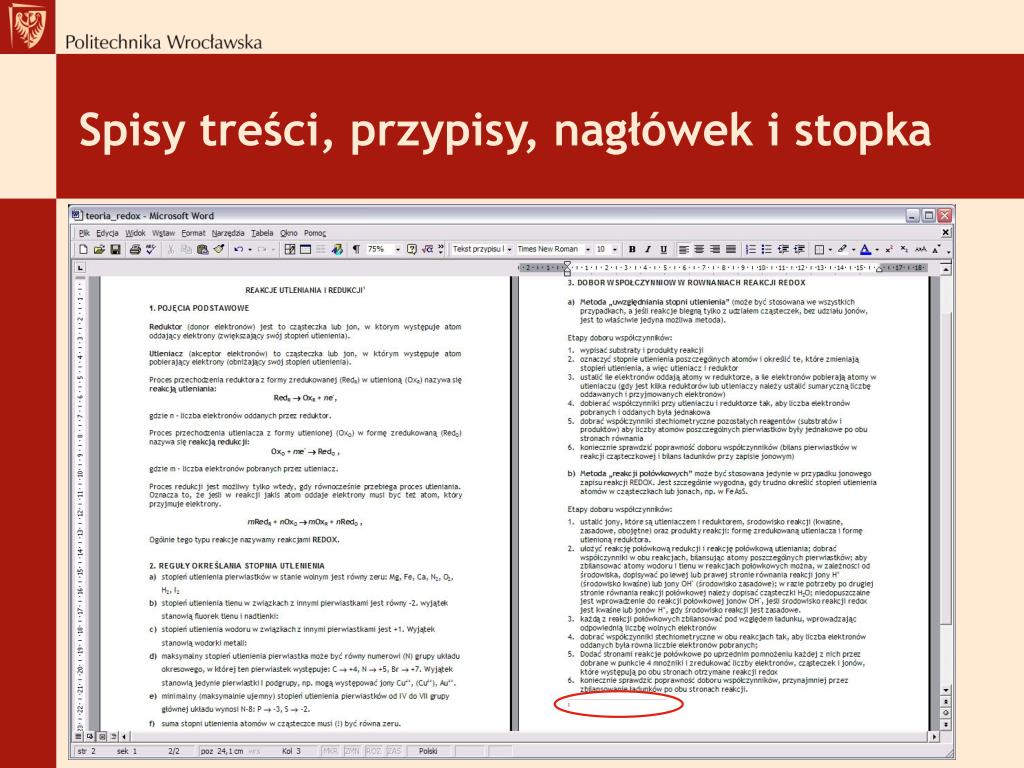Open Tables and Borders toolbar icon
Image resolution: width=1024 pixels, height=768 pixels.
(290, 249)
